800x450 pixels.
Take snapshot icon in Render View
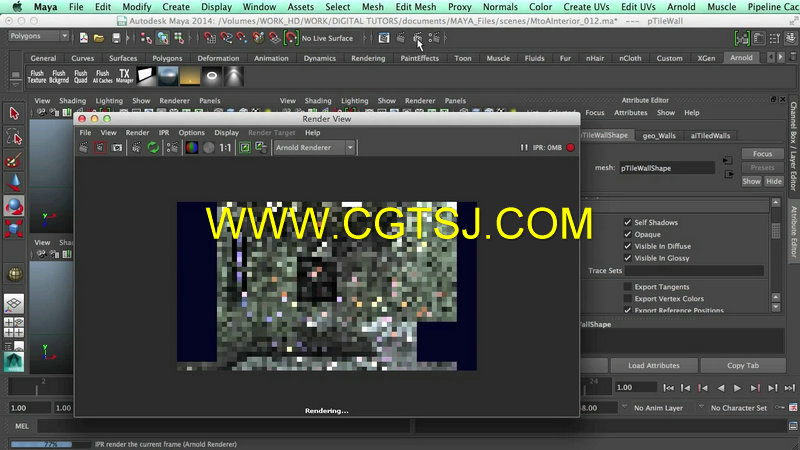[x=117, y=148]
